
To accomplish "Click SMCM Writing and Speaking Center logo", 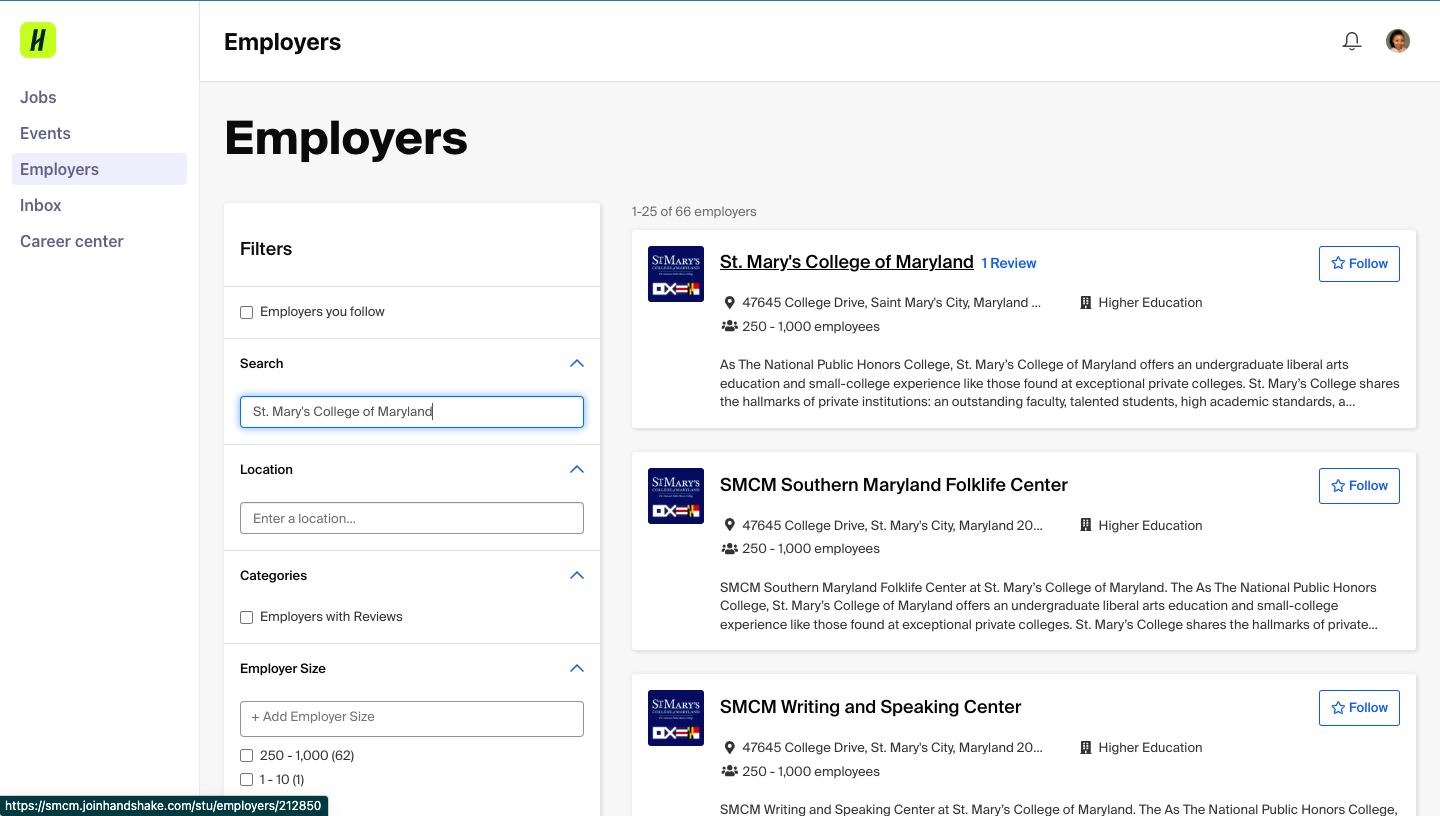I will tap(676, 718).
